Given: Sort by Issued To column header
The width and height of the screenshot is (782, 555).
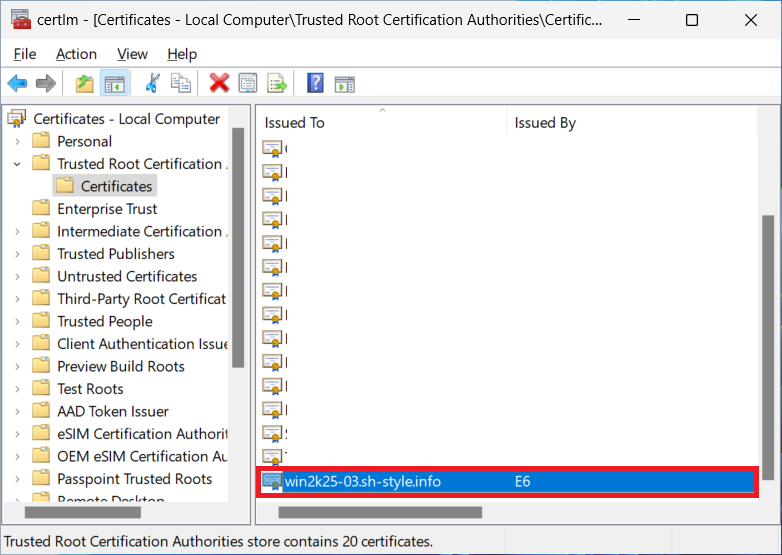Looking at the screenshot, I should 382,123.
